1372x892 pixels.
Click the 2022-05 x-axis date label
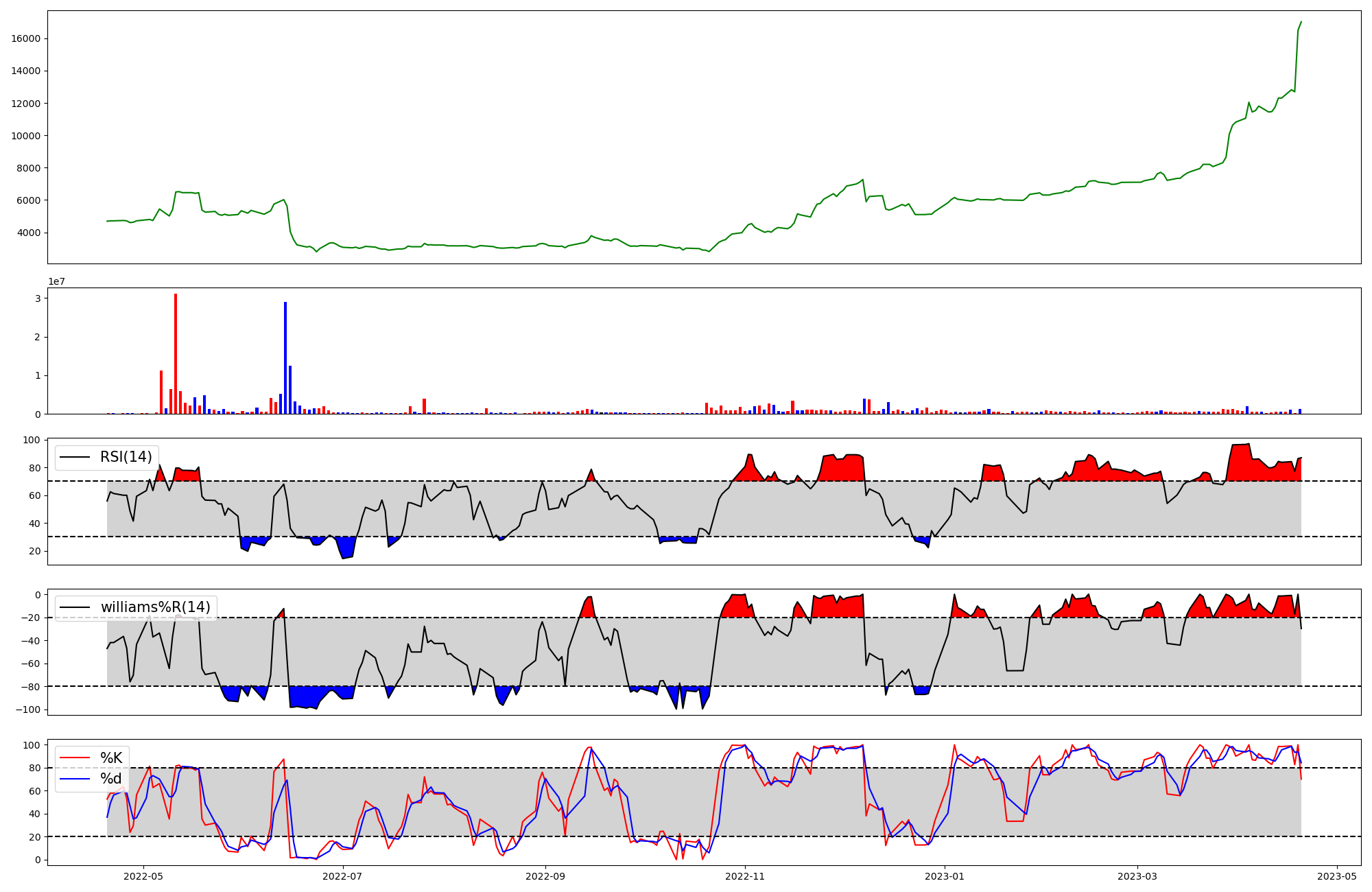(x=143, y=876)
